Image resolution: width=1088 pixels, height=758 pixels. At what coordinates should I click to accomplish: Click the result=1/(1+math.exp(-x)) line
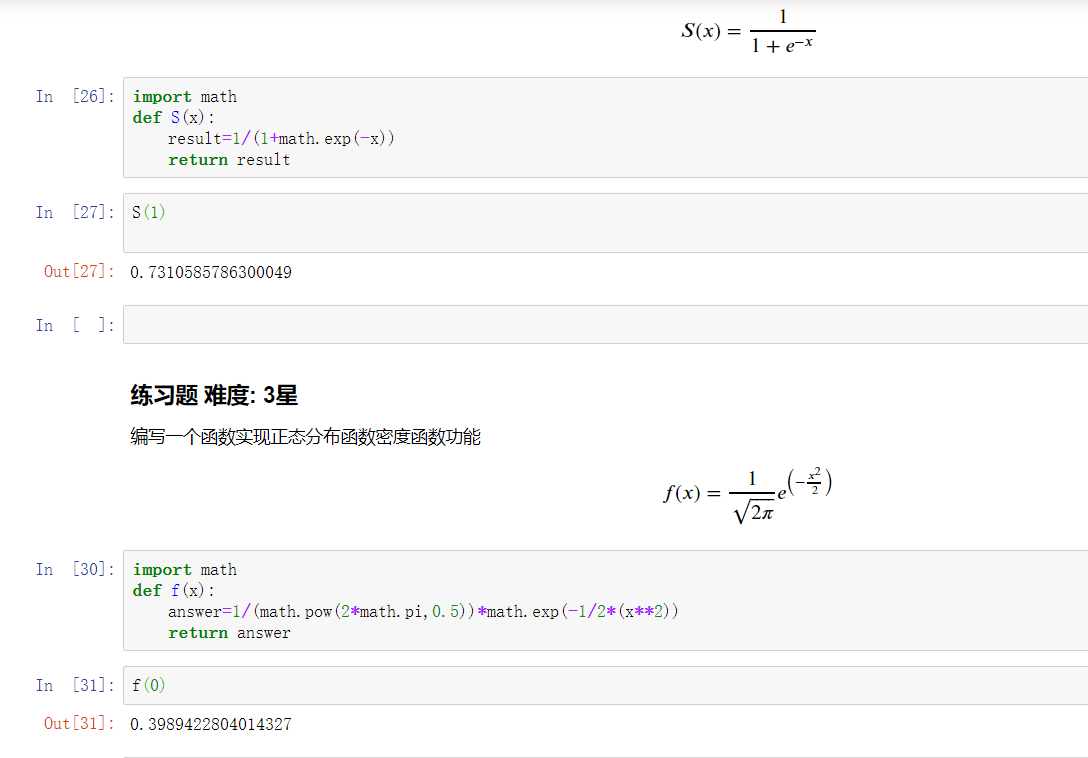click(281, 139)
